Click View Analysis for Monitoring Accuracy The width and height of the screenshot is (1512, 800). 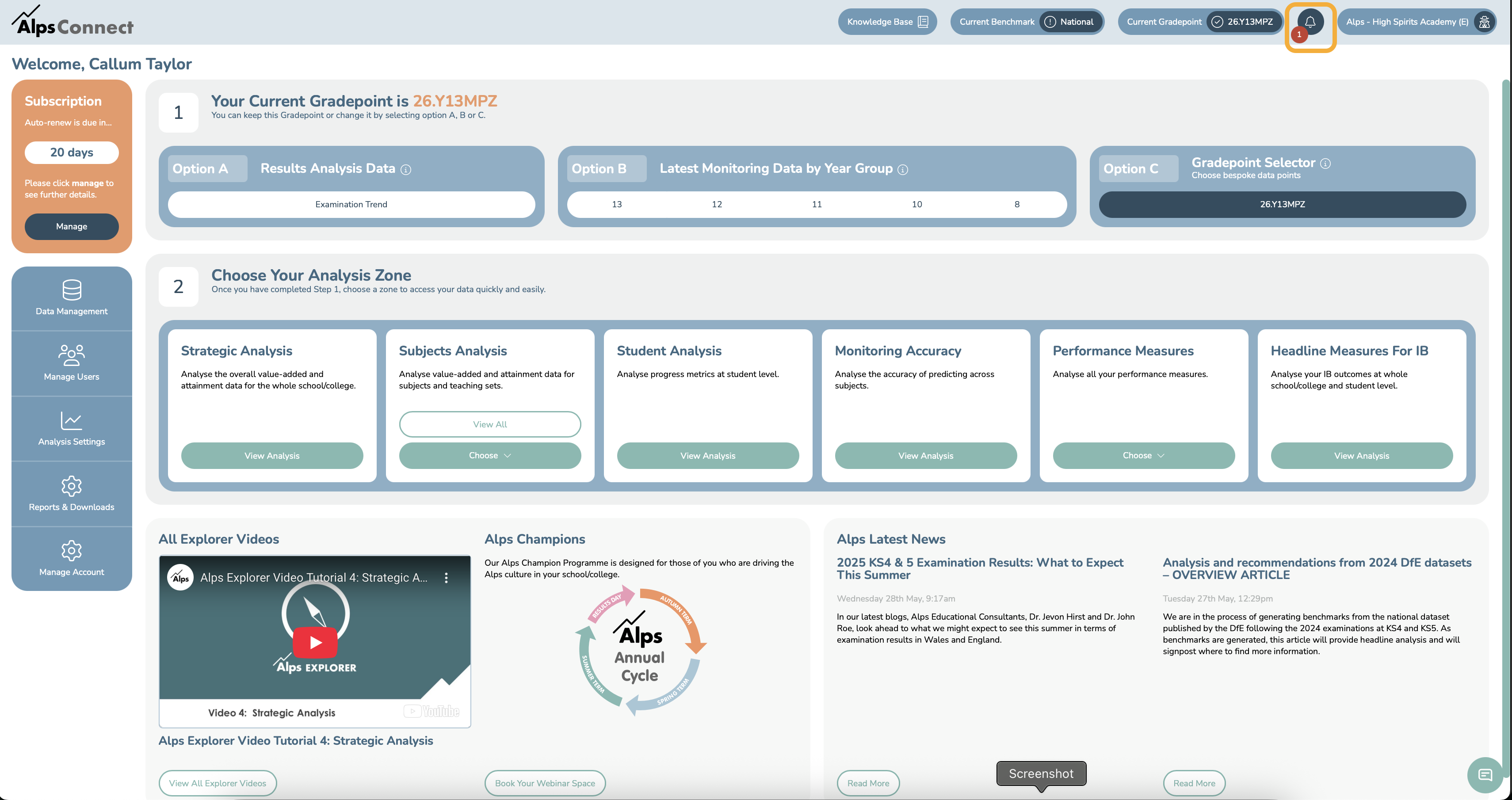click(x=926, y=455)
